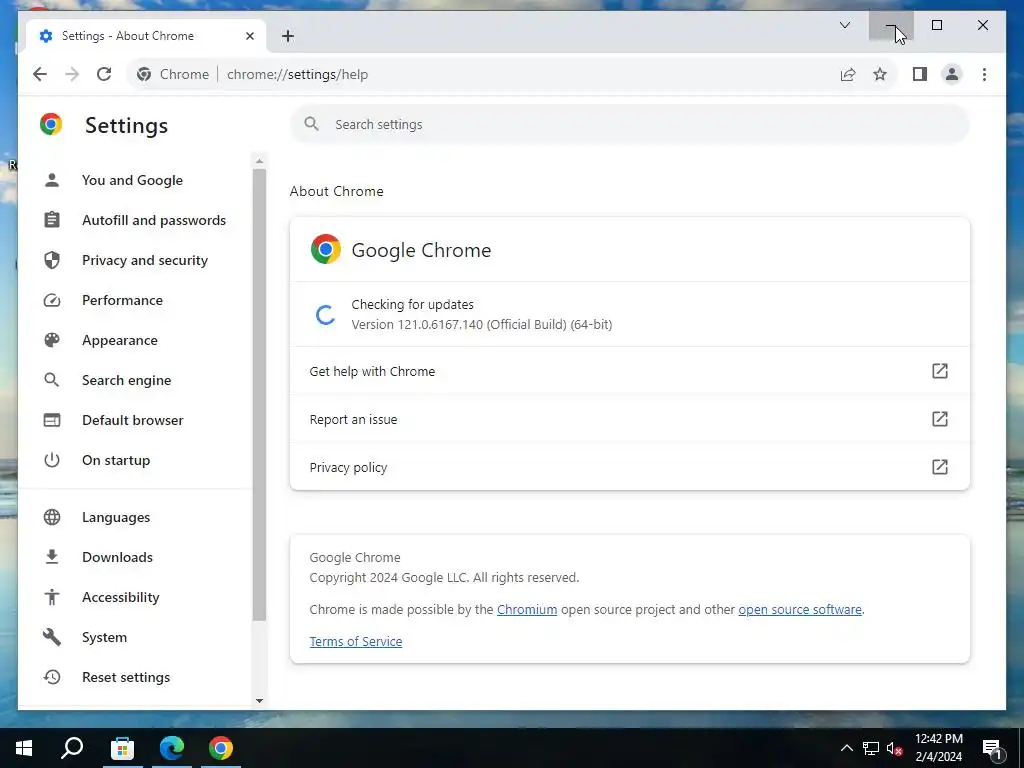
Task: Follow the Chromium link
Action: coord(527,609)
